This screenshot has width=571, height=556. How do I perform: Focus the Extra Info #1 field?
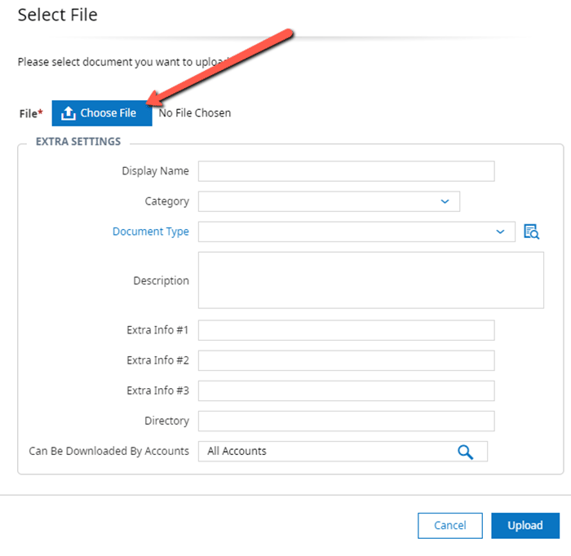click(x=346, y=330)
